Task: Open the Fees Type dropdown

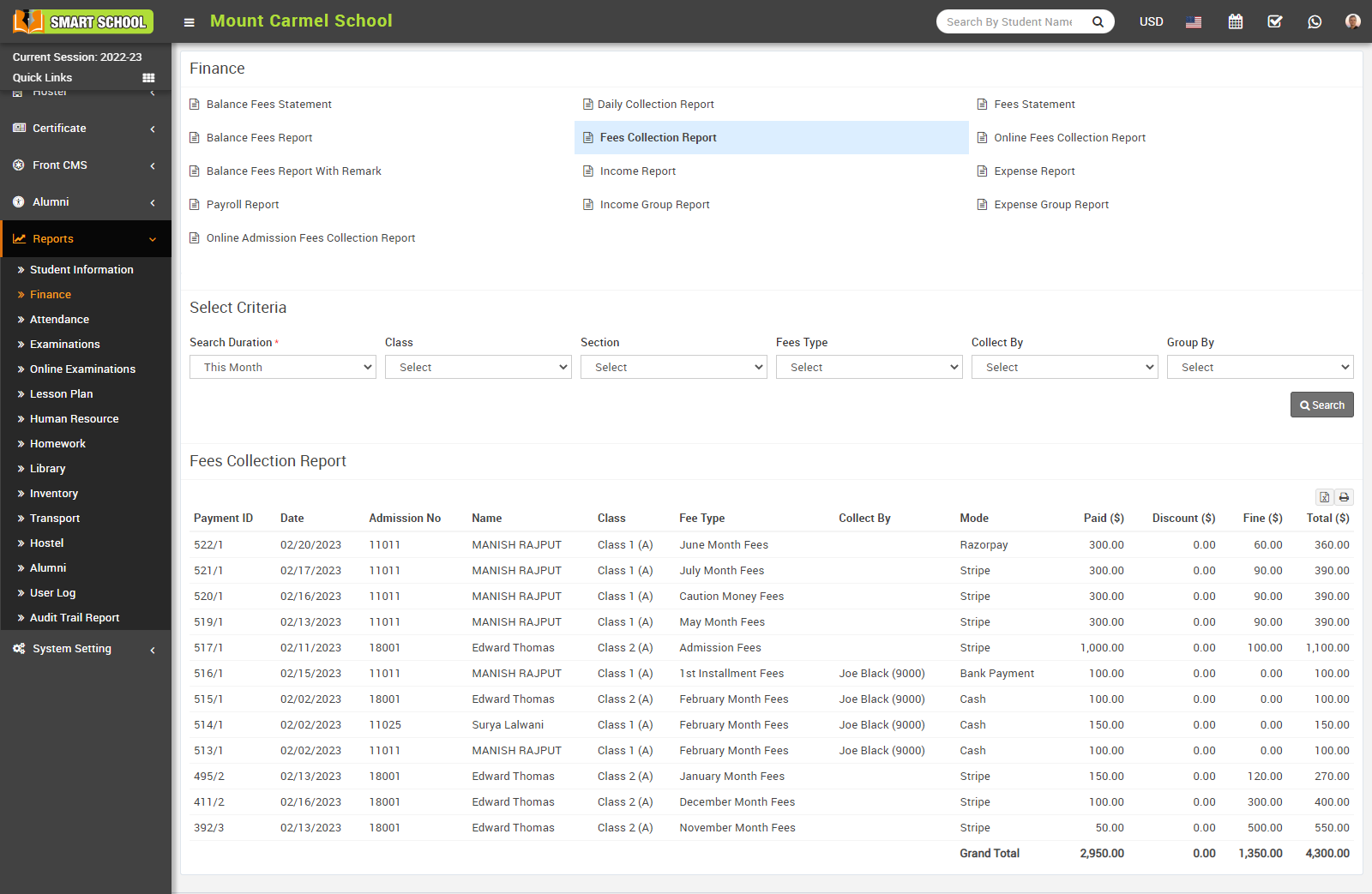Action: tap(869, 367)
